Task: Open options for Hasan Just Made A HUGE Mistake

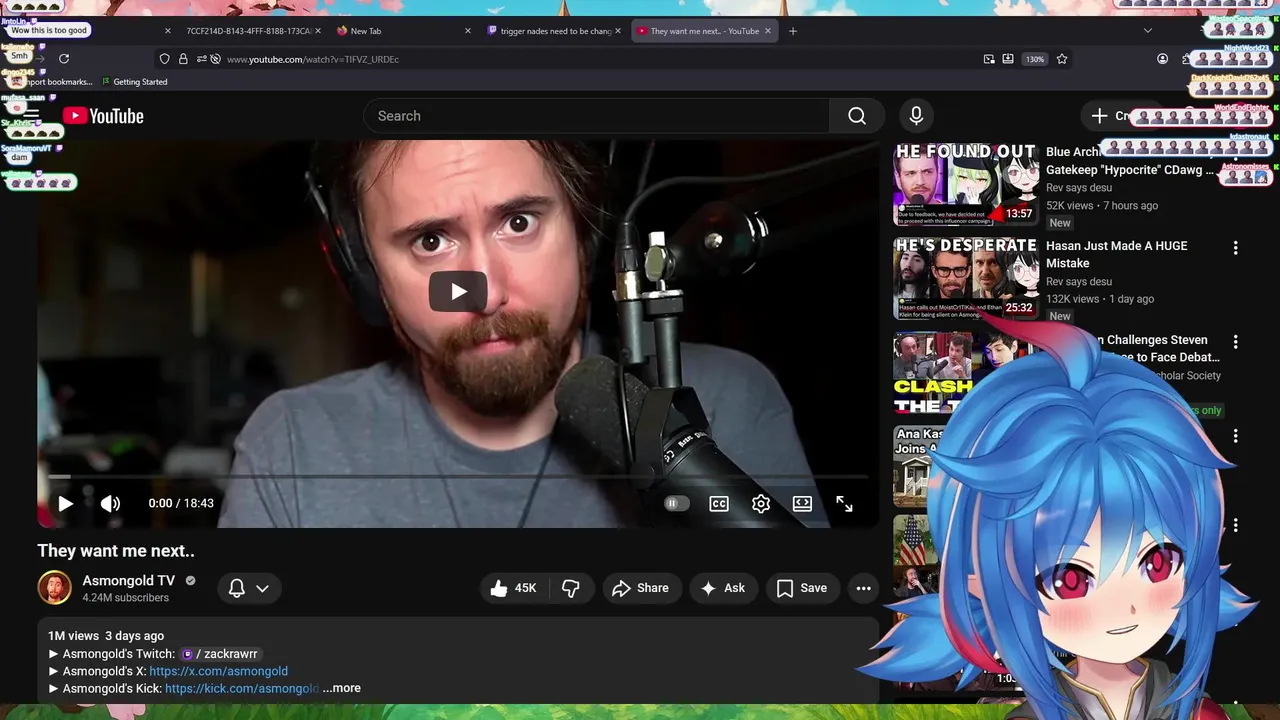Action: click(x=1235, y=247)
